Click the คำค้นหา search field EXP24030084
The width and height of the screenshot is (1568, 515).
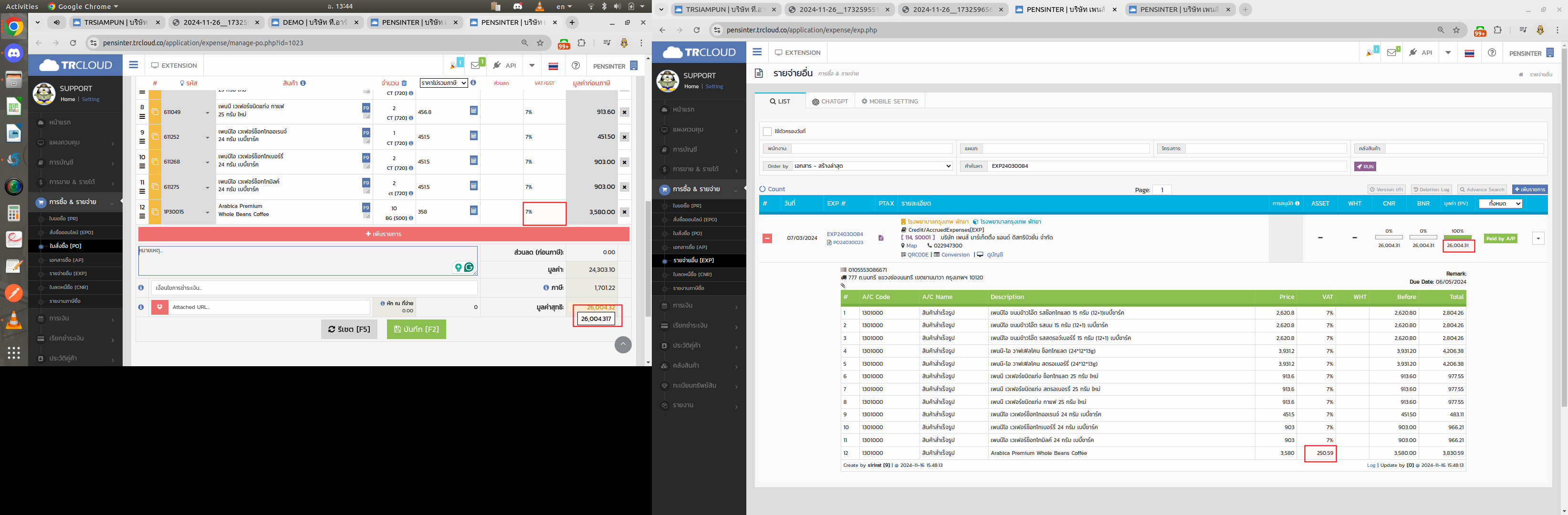click(1167, 166)
